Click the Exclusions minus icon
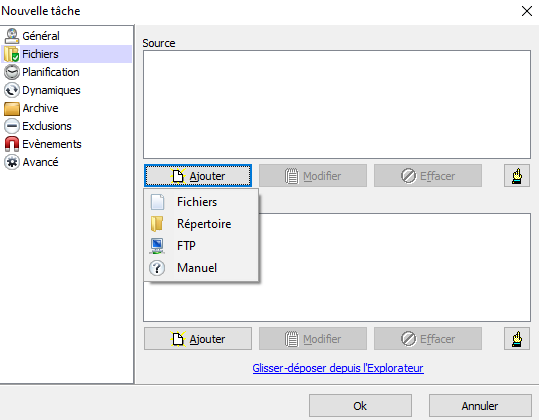539x420 pixels. point(12,126)
